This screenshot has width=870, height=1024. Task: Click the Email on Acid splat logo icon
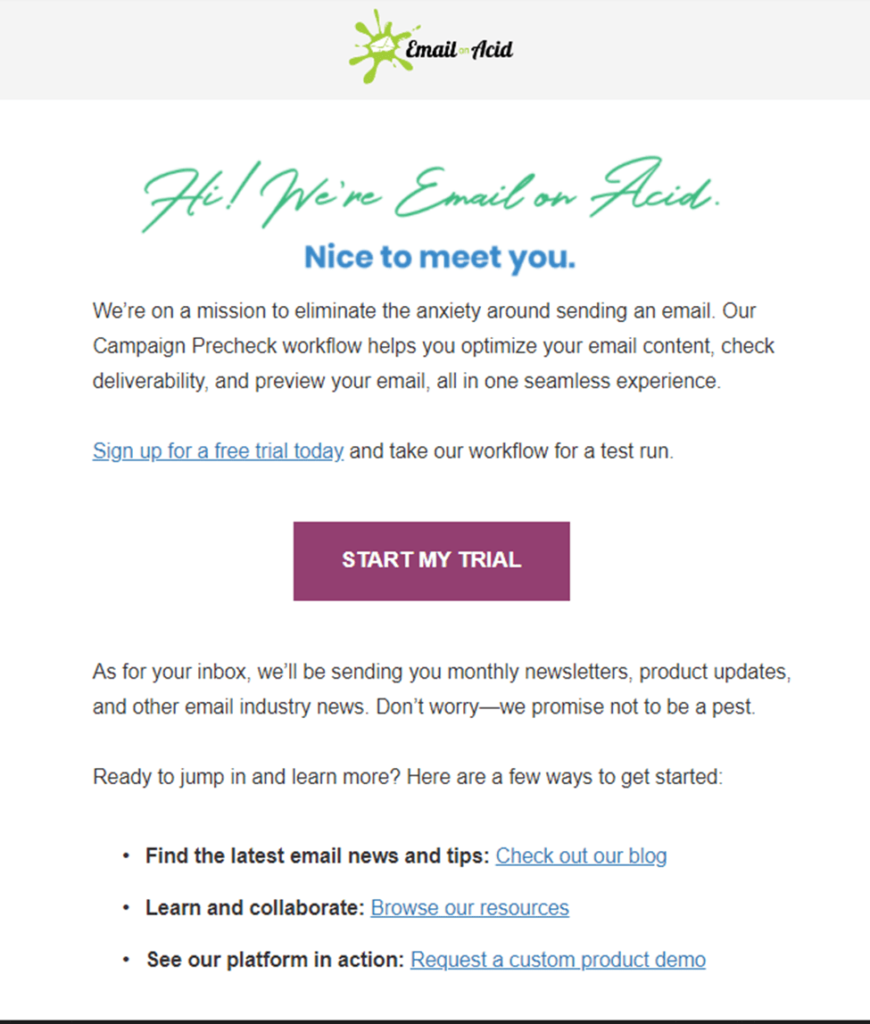379,47
